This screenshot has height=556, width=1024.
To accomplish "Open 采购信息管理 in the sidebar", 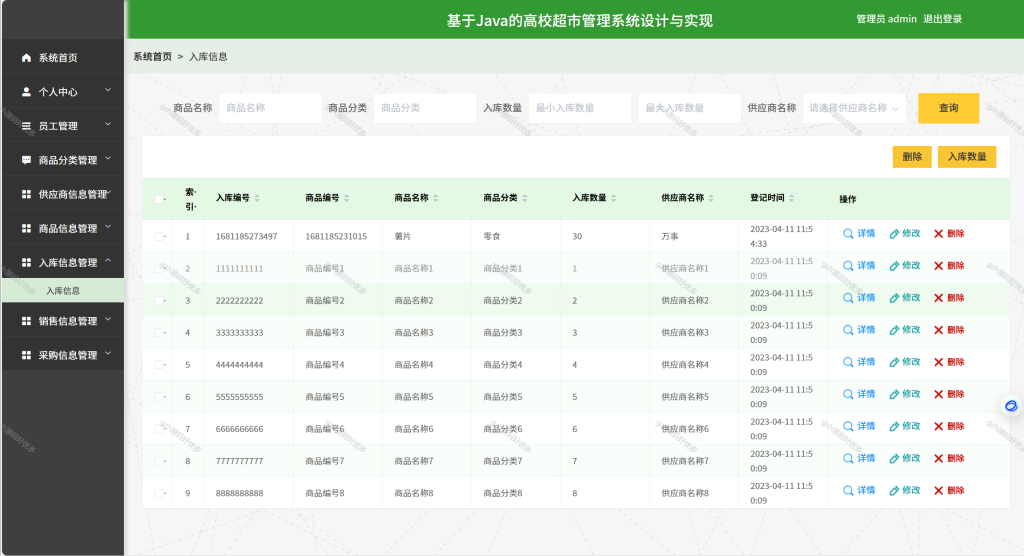I will tap(63, 355).
